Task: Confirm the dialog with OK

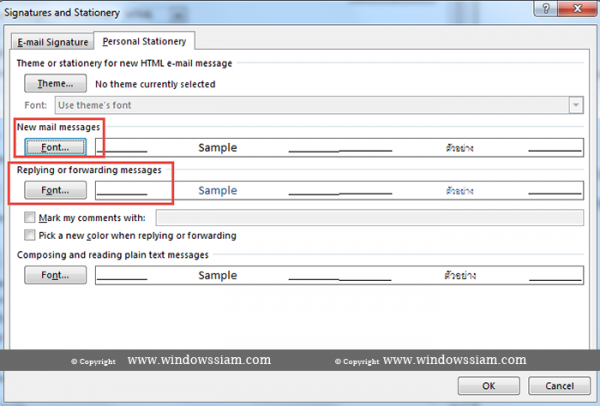Action: 489,386
